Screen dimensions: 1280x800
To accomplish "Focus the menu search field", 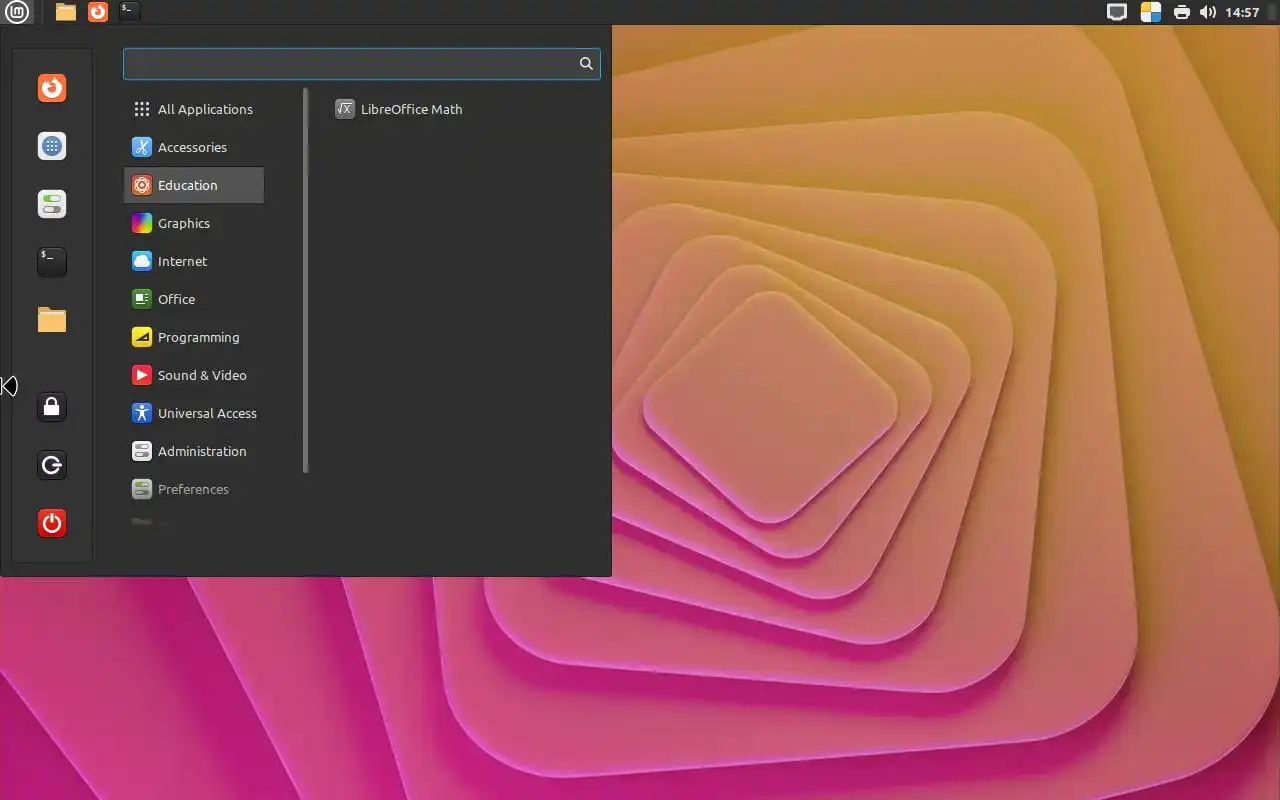I will coord(361,64).
